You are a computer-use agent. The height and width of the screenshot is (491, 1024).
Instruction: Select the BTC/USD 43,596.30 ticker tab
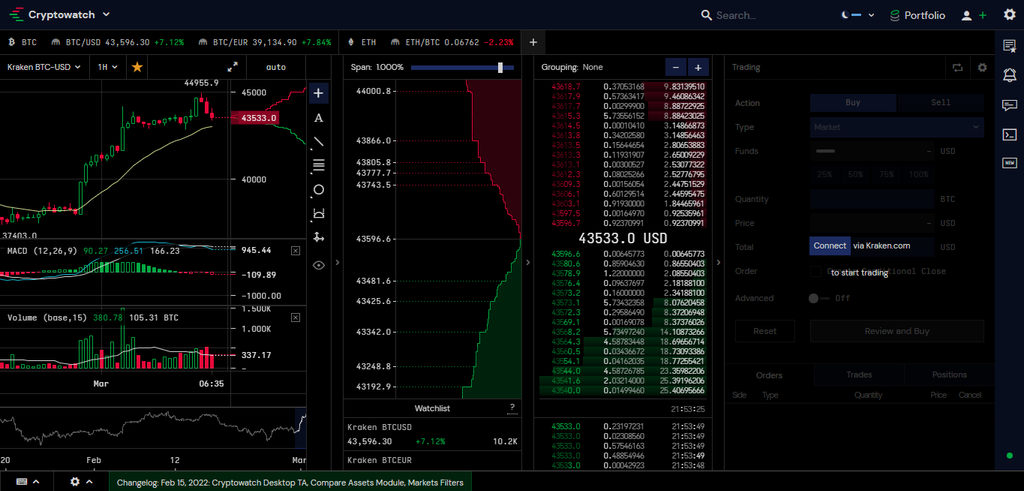118,42
